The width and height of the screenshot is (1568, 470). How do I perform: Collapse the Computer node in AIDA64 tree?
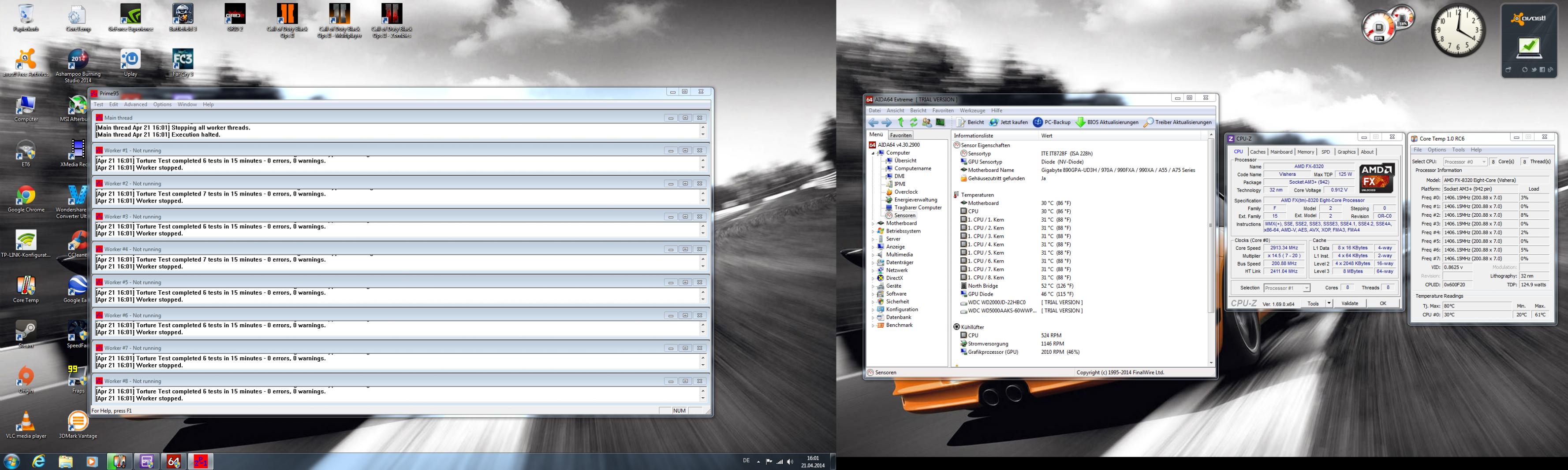point(873,153)
